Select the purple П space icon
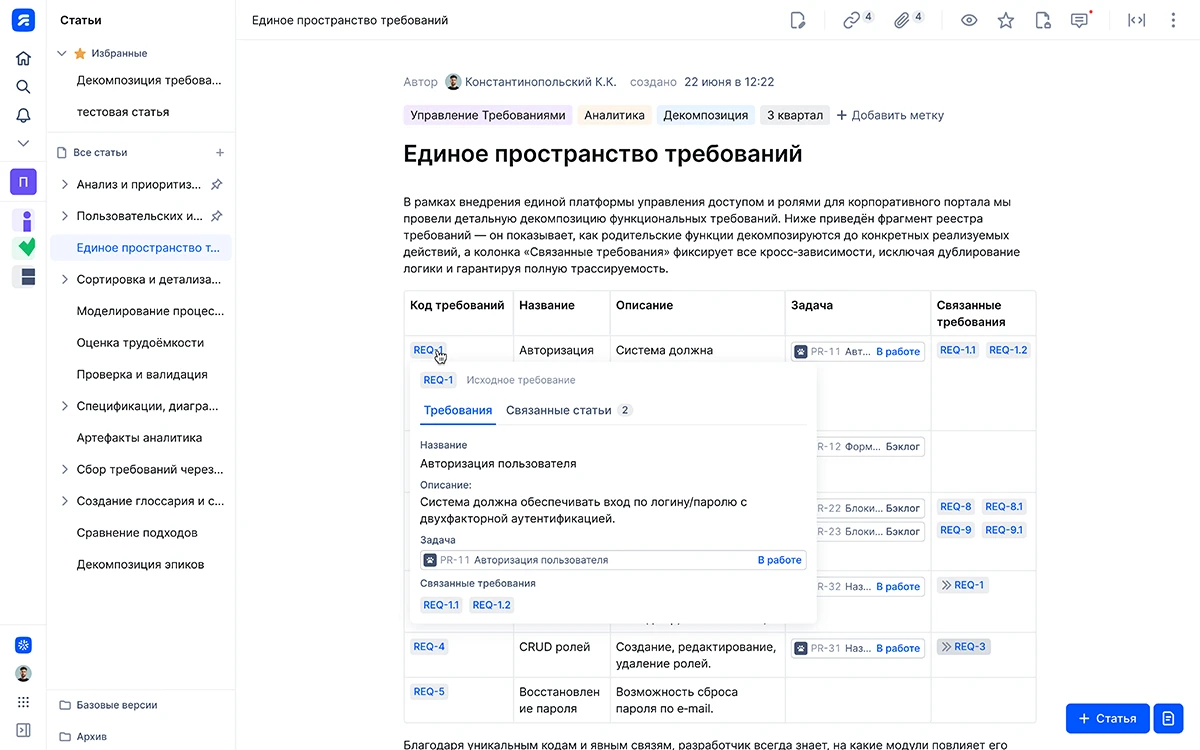 click(23, 182)
